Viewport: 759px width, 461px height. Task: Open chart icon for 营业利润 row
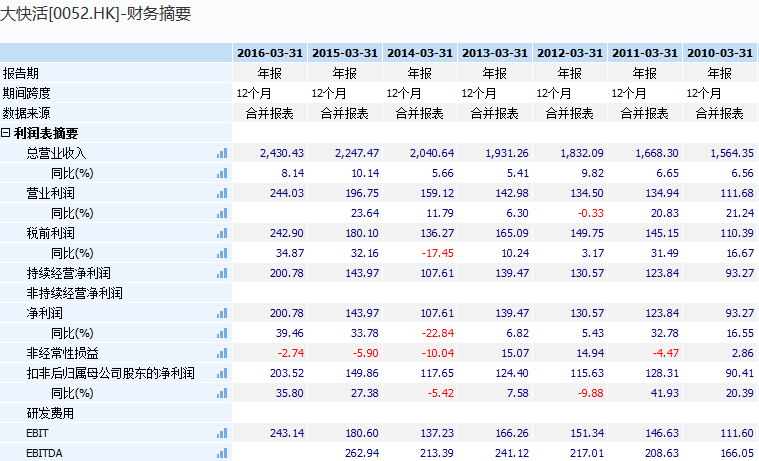pos(222,193)
